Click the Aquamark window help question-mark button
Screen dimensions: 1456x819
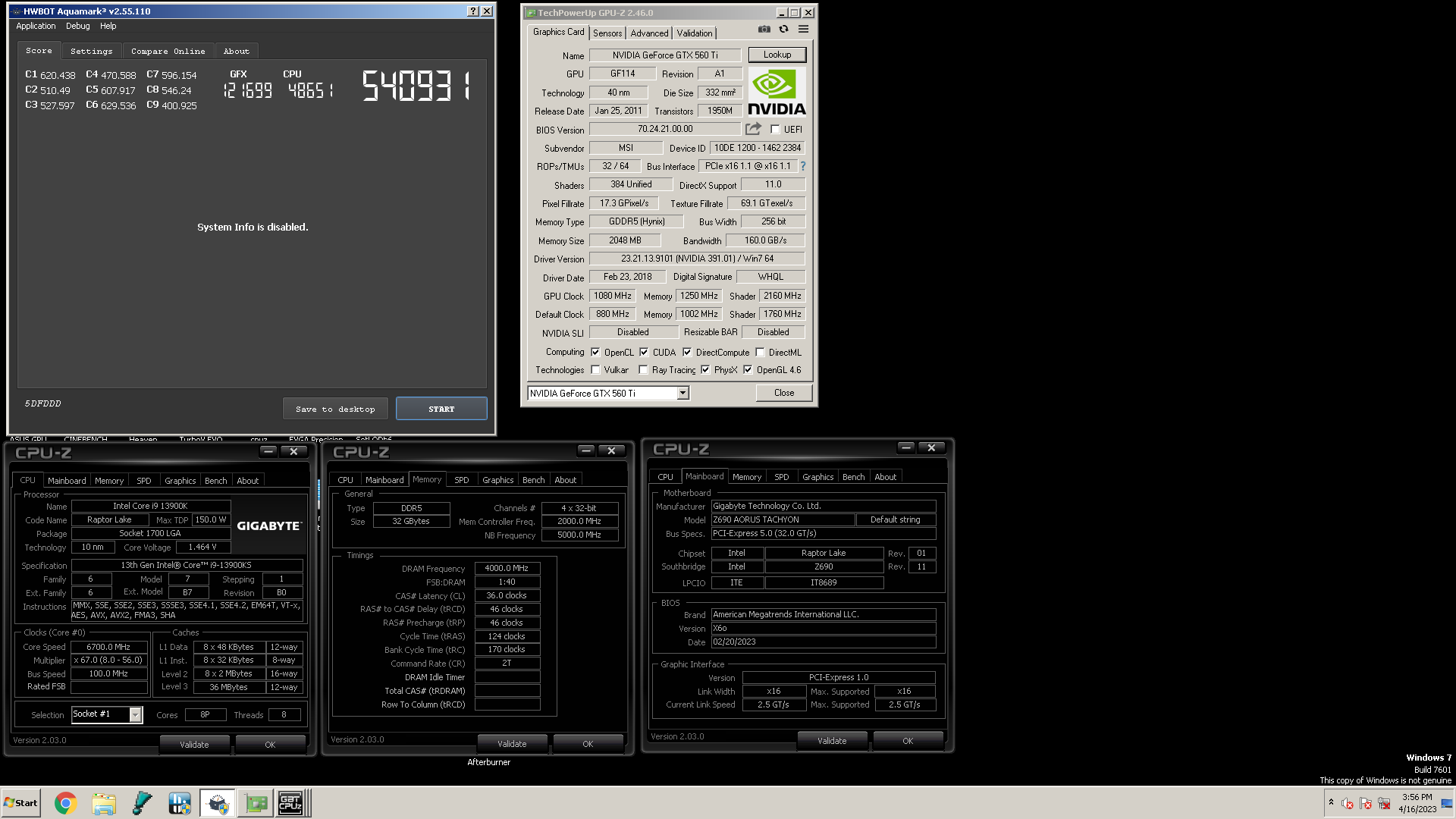click(473, 11)
